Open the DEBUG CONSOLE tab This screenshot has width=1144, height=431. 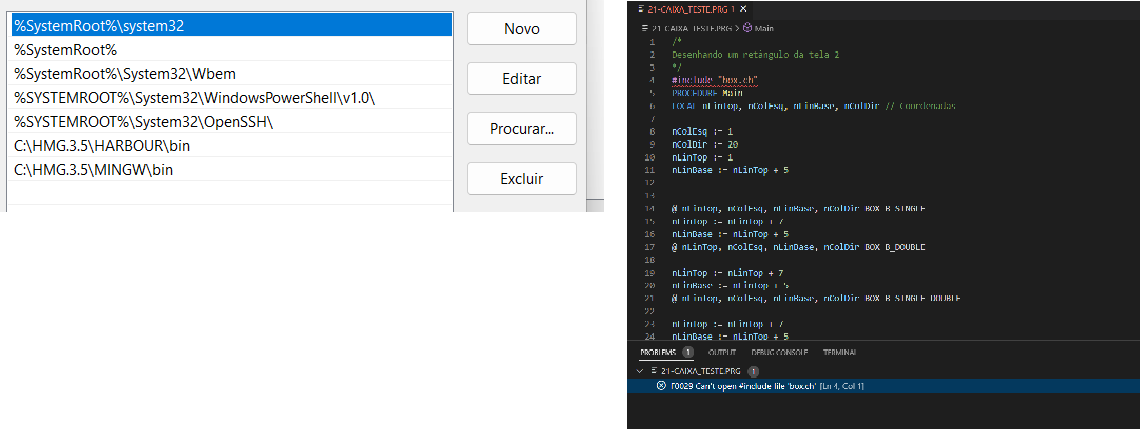click(781, 353)
